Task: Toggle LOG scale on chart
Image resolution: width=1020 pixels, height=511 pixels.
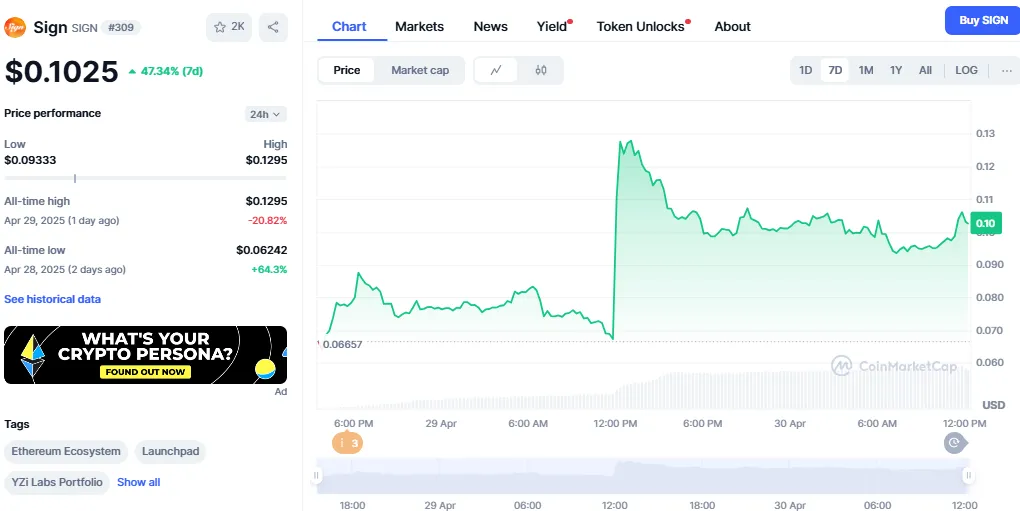Action: pyautogui.click(x=966, y=70)
